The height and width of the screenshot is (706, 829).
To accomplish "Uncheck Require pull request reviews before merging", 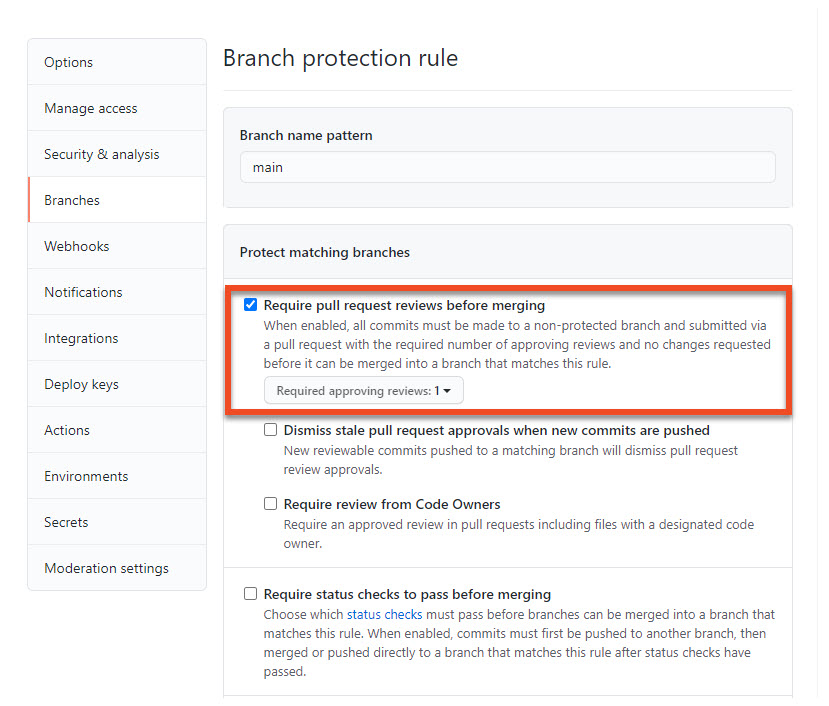I will coord(250,305).
